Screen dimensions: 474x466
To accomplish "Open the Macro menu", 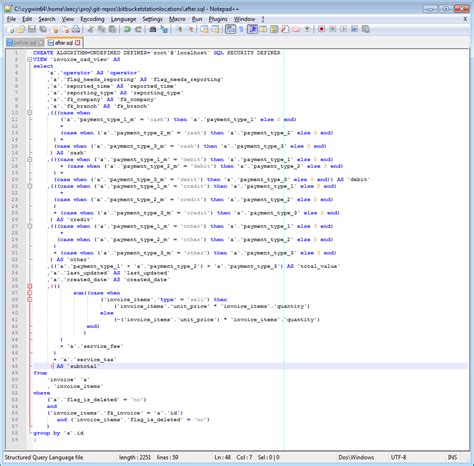I will point(177,19).
